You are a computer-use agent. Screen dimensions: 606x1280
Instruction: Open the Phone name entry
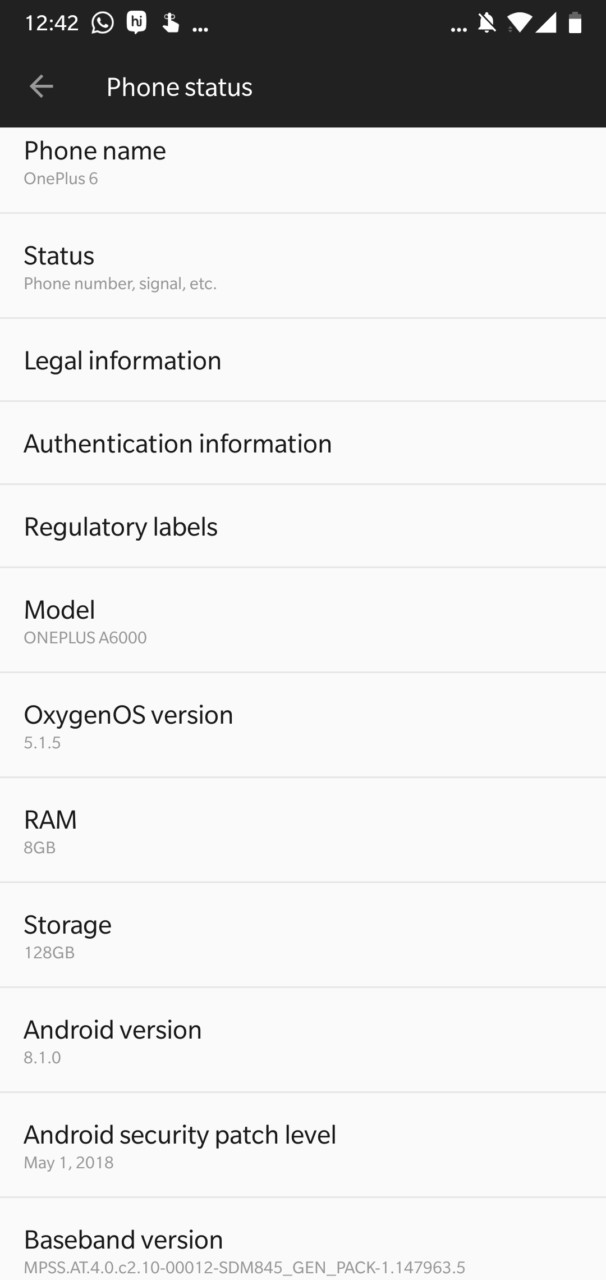pyautogui.click(x=302, y=164)
